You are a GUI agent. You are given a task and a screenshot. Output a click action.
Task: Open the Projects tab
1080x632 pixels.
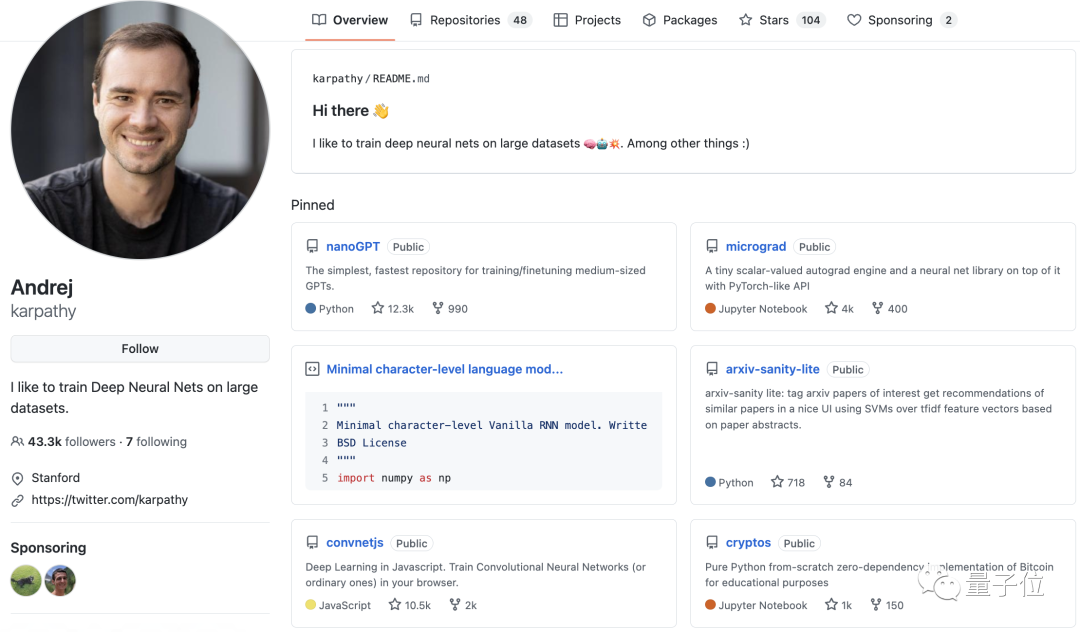[x=587, y=20]
